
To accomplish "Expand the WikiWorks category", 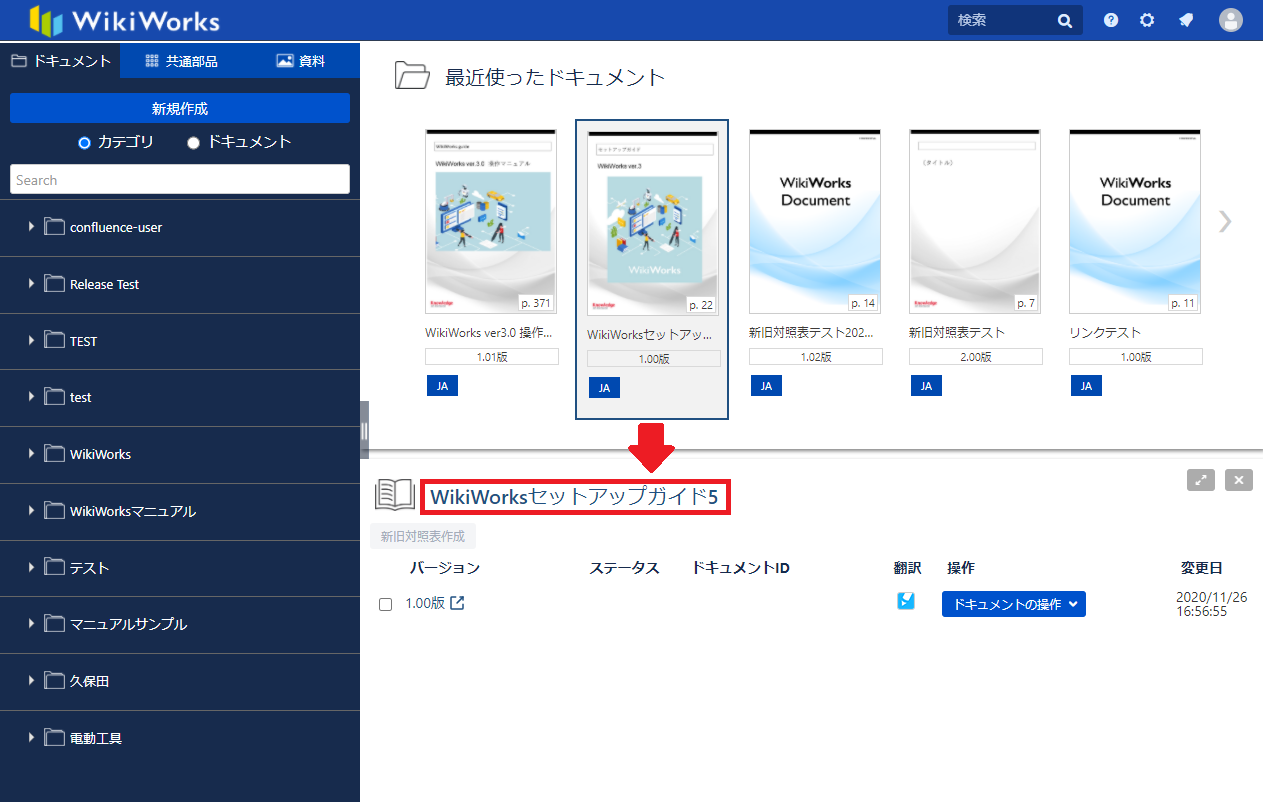I will (x=31, y=454).
